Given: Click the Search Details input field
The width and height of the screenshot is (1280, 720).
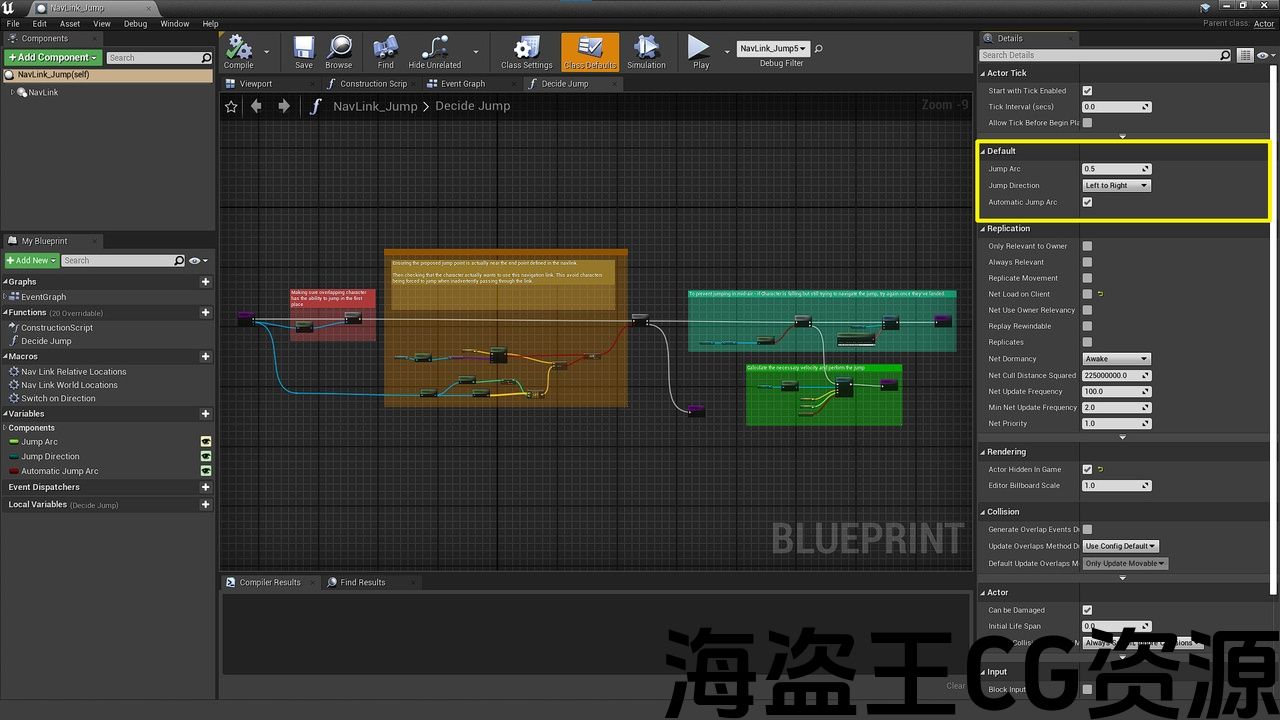Looking at the screenshot, I should click(1100, 55).
